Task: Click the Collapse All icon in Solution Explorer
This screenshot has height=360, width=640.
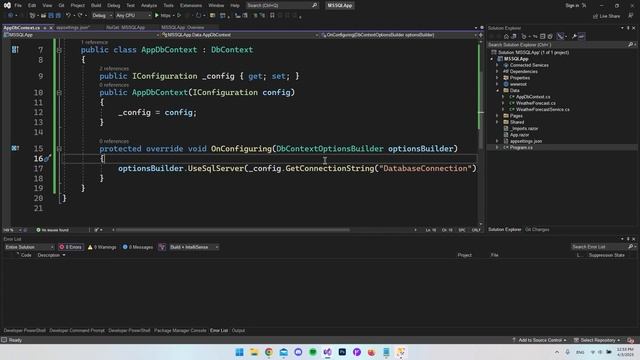Action: (542, 36)
